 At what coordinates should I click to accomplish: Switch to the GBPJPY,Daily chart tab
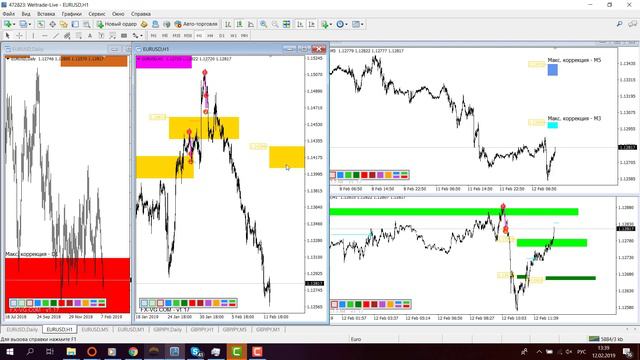coord(167,329)
